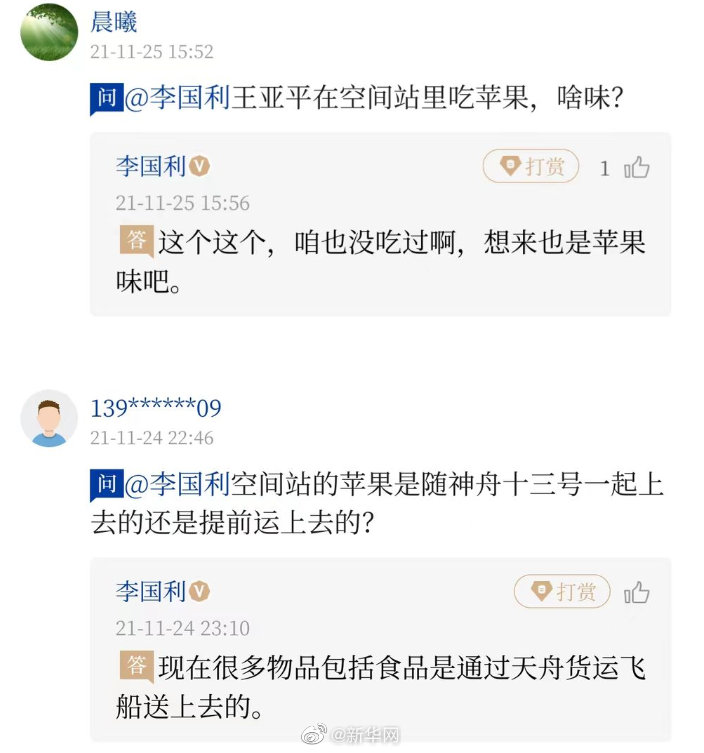Click the 答 badge before 这个这个
This screenshot has height=753, width=704.
click(x=137, y=241)
